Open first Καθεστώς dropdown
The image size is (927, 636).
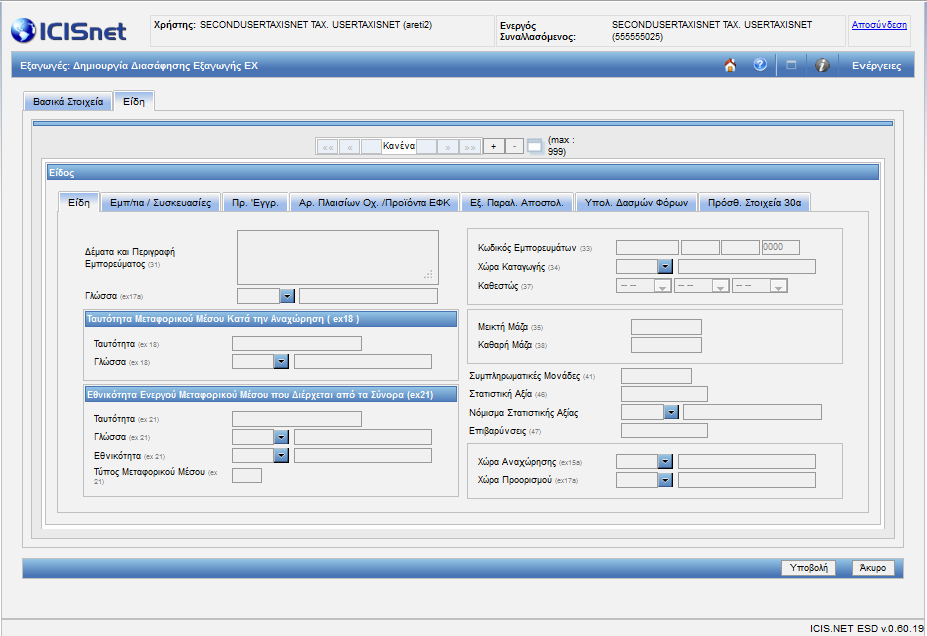pyautogui.click(x=643, y=286)
